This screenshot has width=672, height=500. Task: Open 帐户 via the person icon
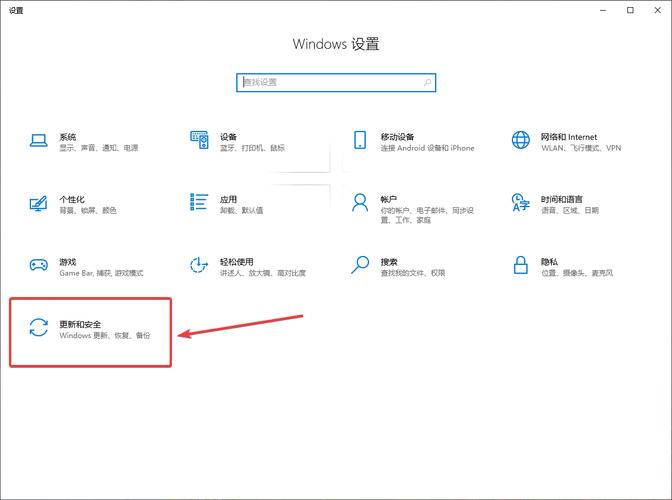(360, 204)
